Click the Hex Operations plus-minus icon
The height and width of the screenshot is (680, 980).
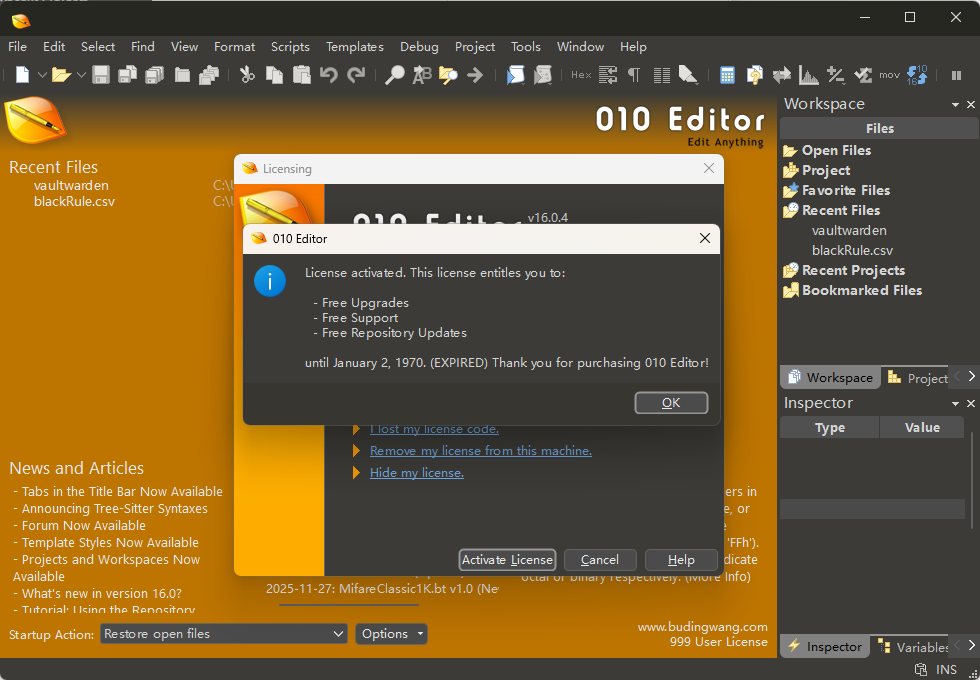(836, 75)
